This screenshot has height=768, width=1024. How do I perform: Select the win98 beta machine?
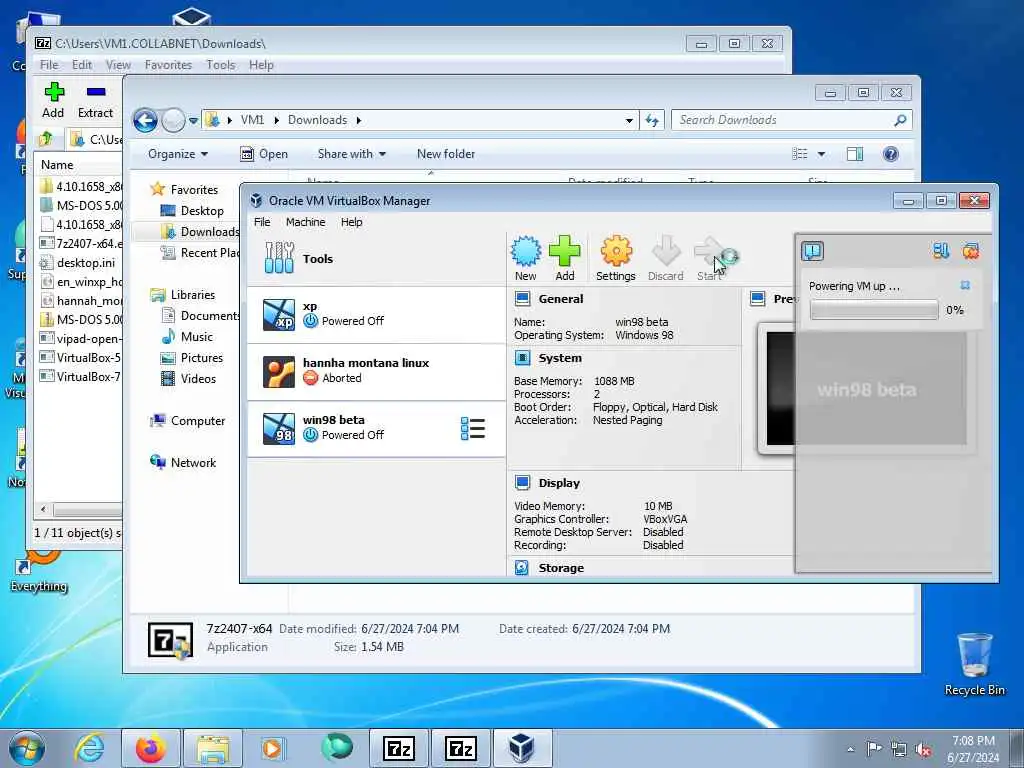coord(376,428)
